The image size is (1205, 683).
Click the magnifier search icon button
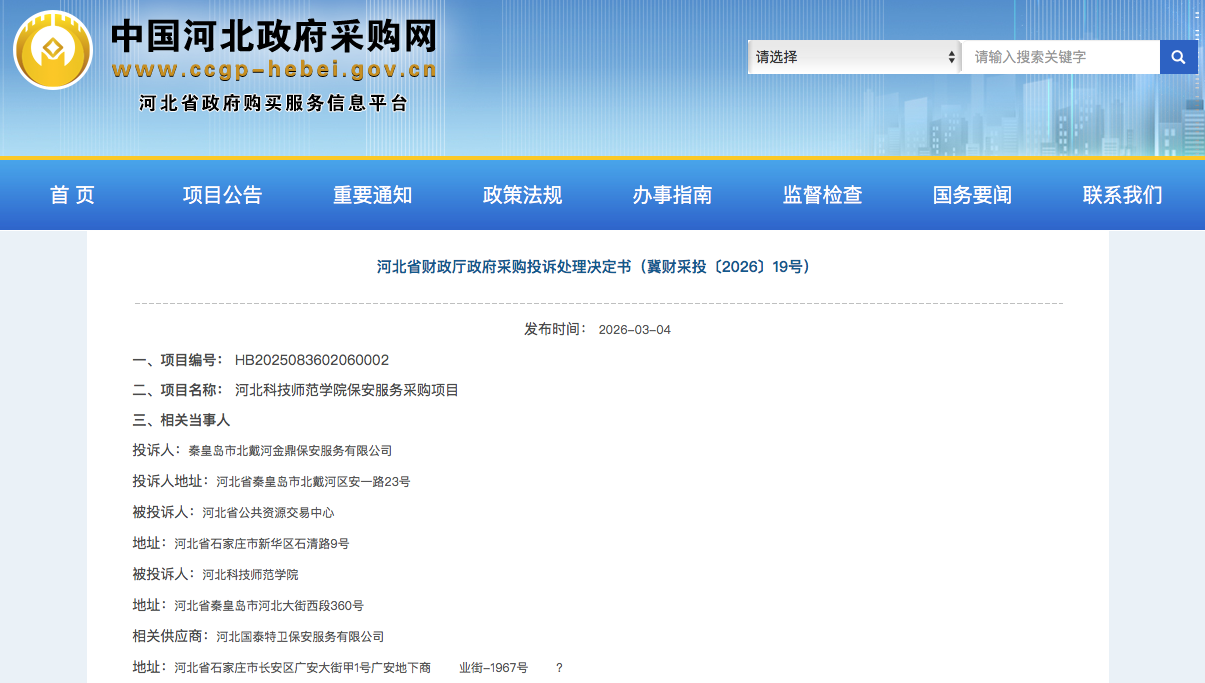[x=1178, y=57]
